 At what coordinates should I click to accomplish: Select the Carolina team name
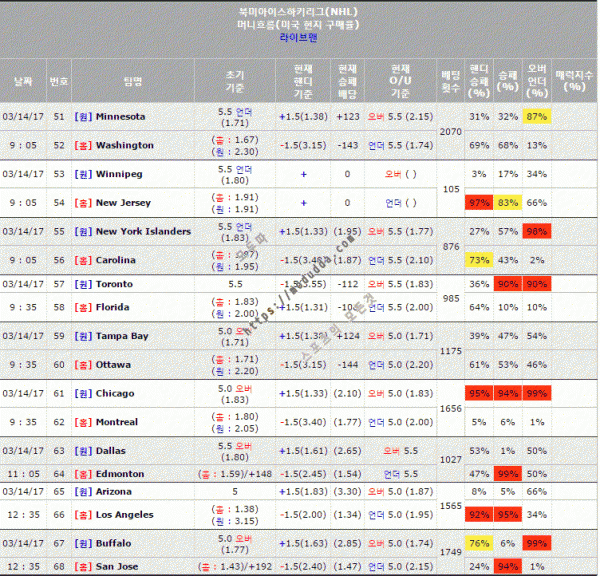pos(116,260)
